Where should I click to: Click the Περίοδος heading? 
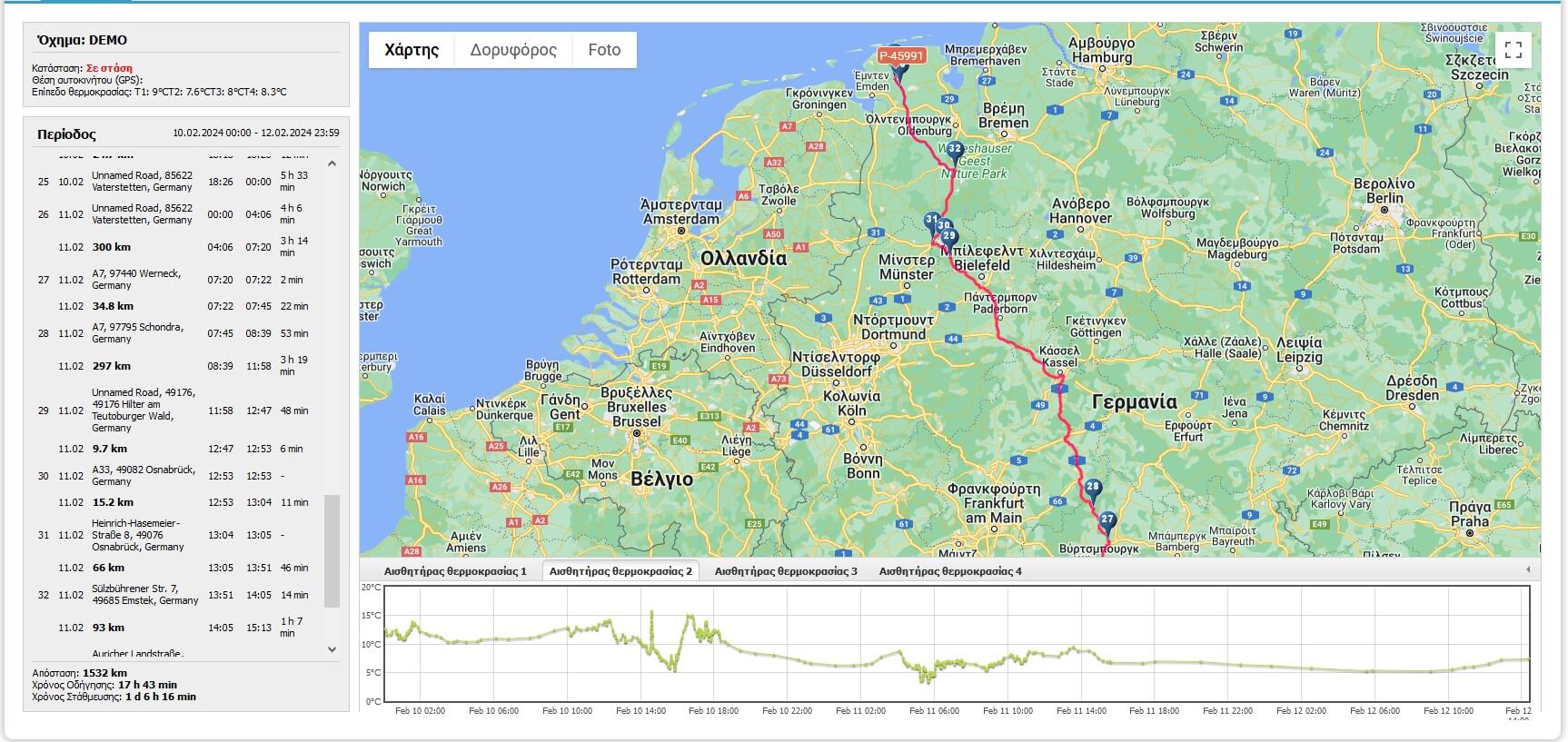click(66, 134)
